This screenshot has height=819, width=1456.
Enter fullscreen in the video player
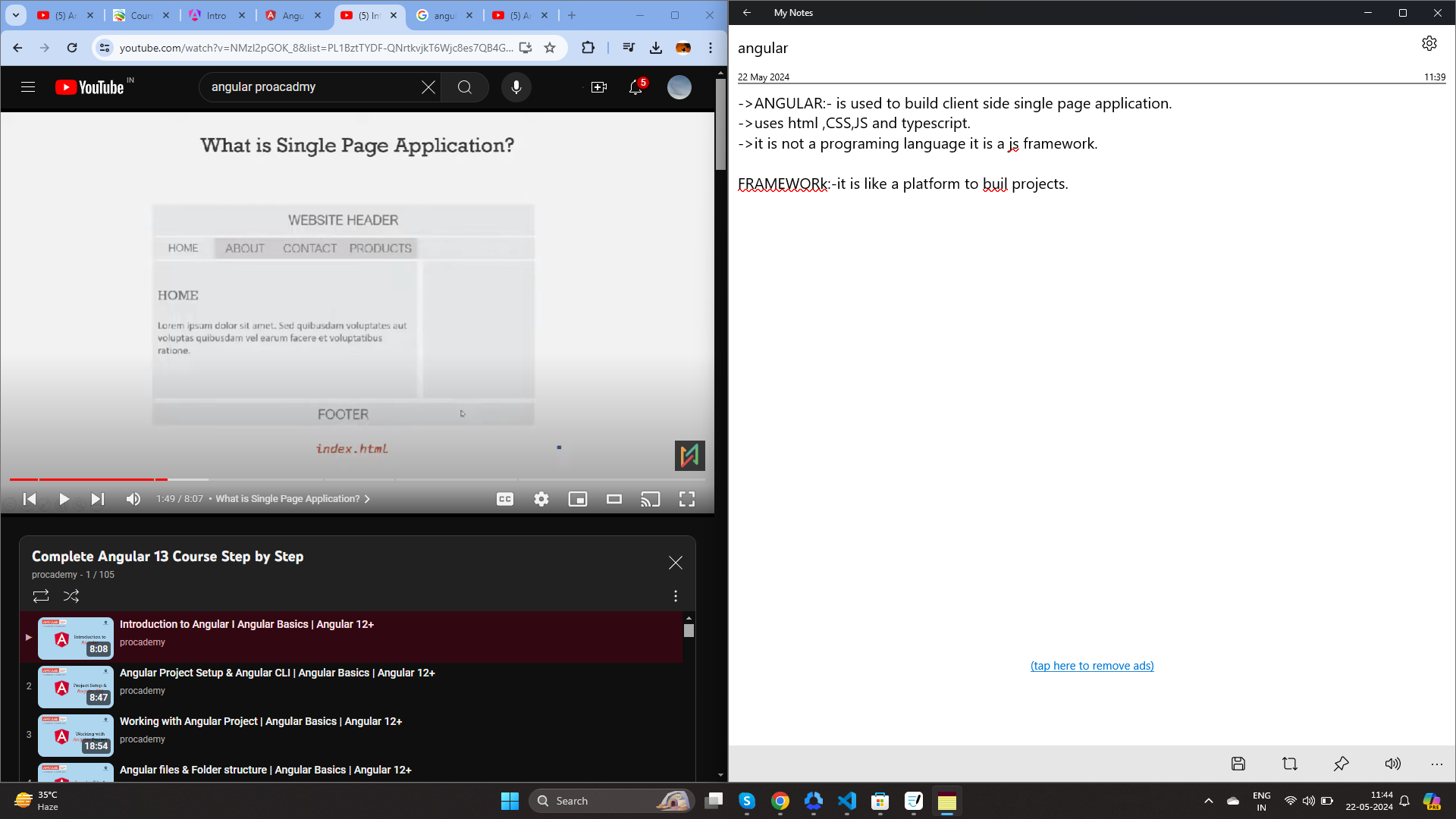coord(686,499)
